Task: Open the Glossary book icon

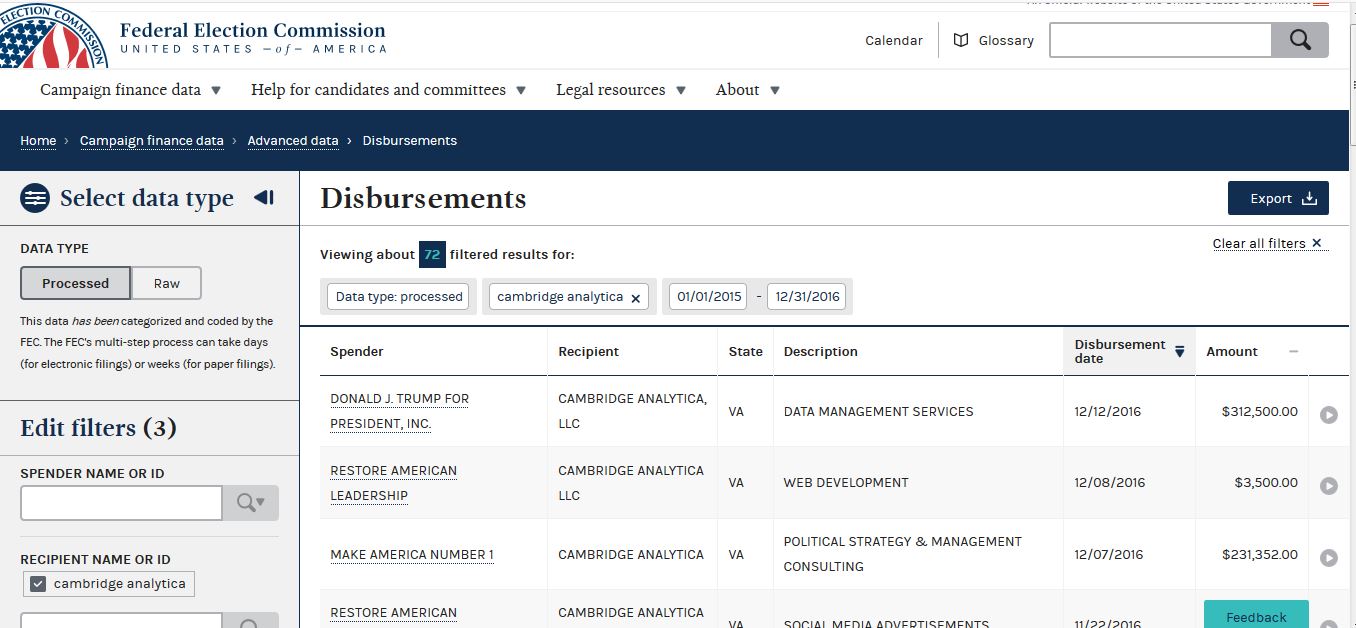Action: point(961,40)
